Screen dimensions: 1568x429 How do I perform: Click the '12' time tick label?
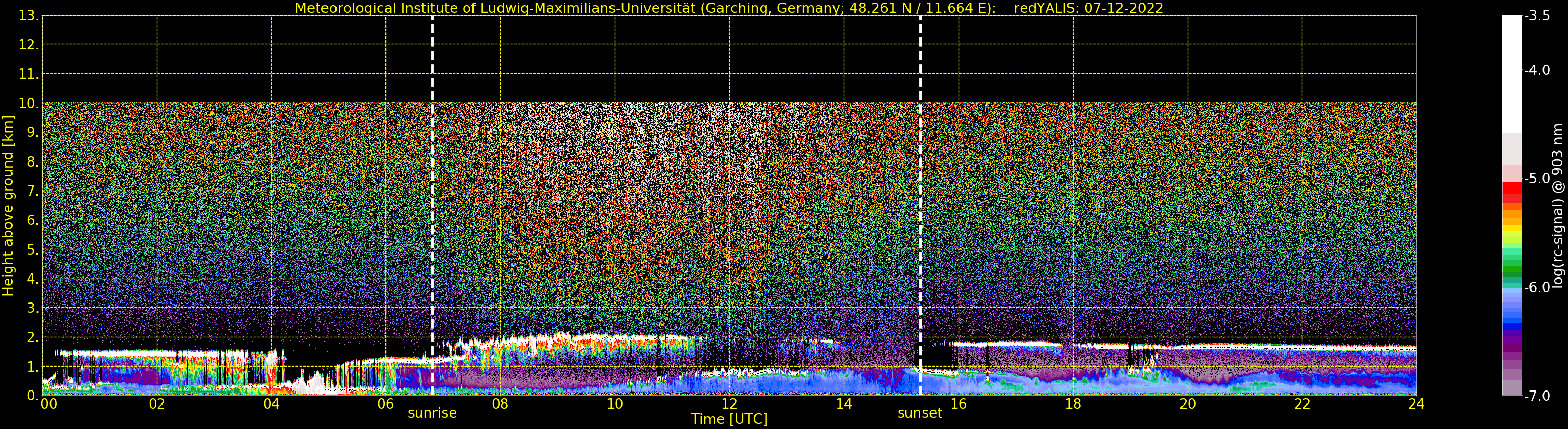pyautogui.click(x=729, y=404)
